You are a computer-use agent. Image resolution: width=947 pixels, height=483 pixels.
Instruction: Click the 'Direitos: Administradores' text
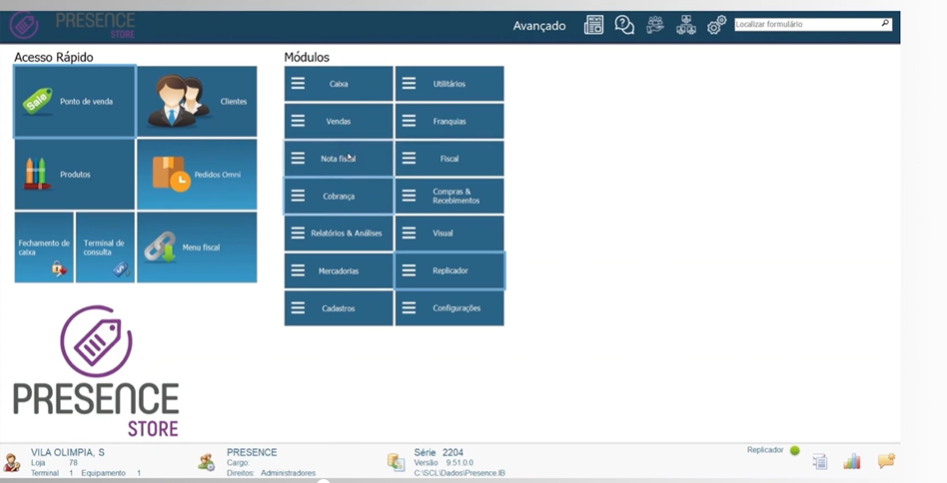point(271,473)
